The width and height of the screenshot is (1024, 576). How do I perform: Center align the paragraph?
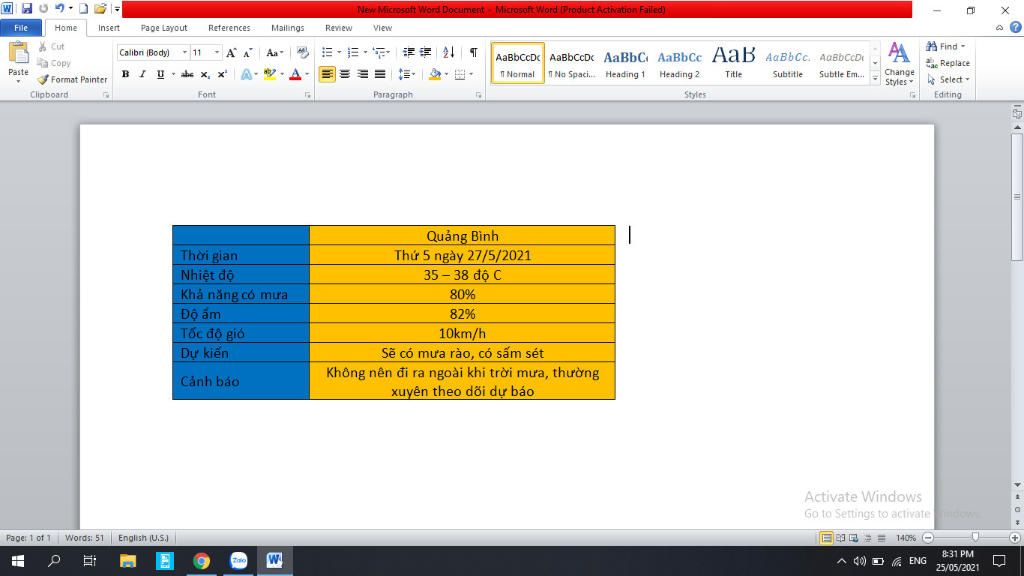345,74
